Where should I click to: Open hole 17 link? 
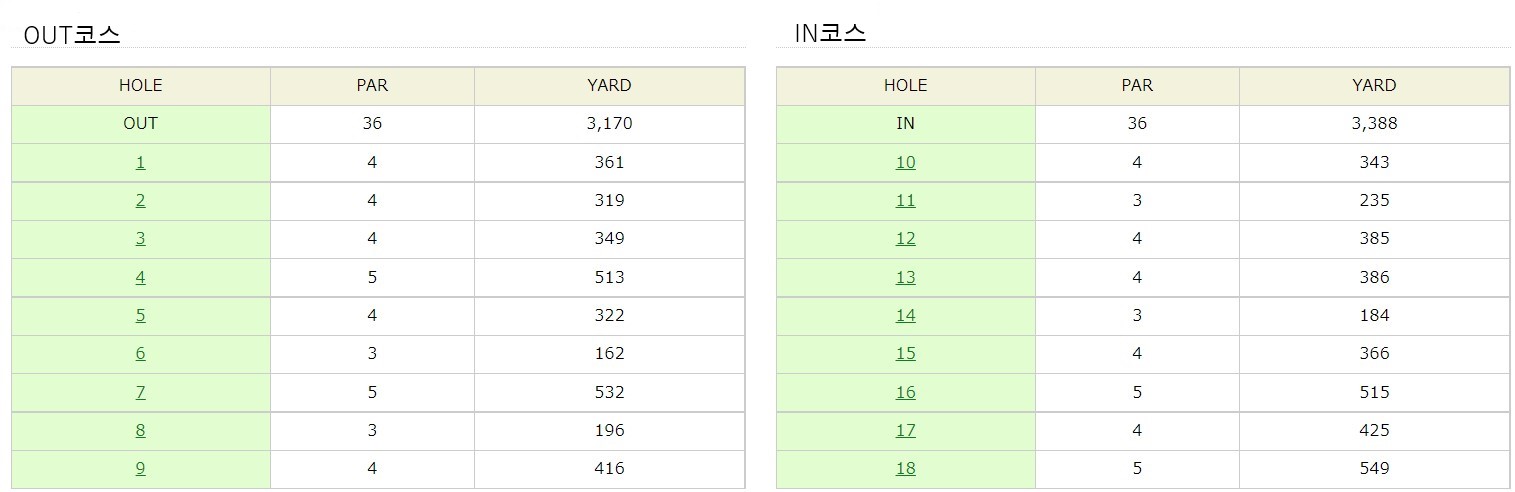[905, 430]
